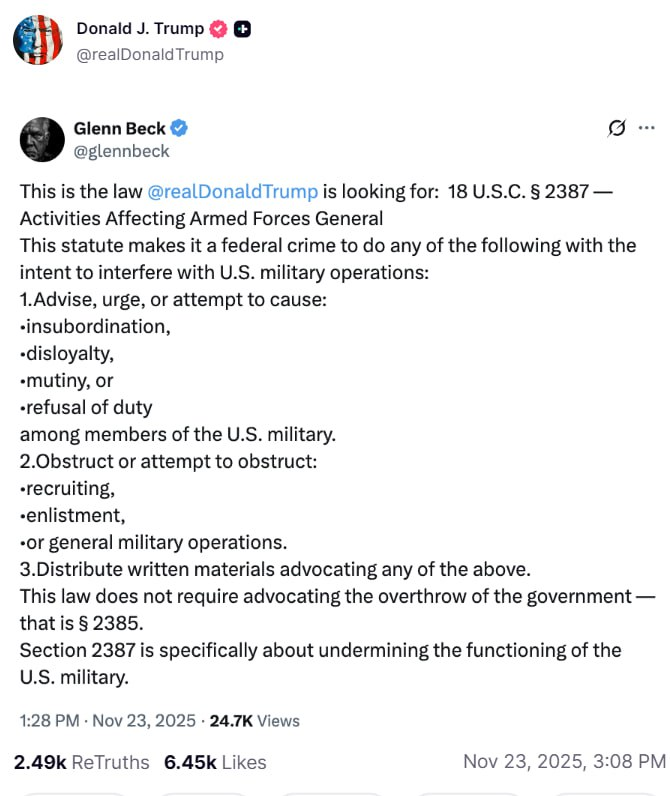
Task: Click Donald J. Trump's profile avatar
Action: click(37, 40)
